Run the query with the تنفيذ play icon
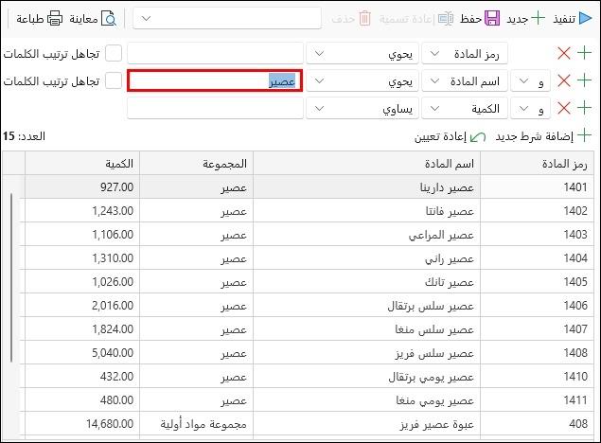The width and height of the screenshot is (601, 443). tap(585, 18)
